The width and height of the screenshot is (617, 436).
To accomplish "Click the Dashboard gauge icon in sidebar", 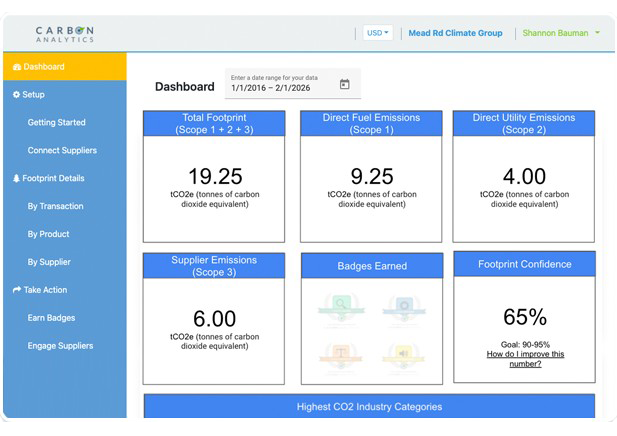I will (x=16, y=67).
